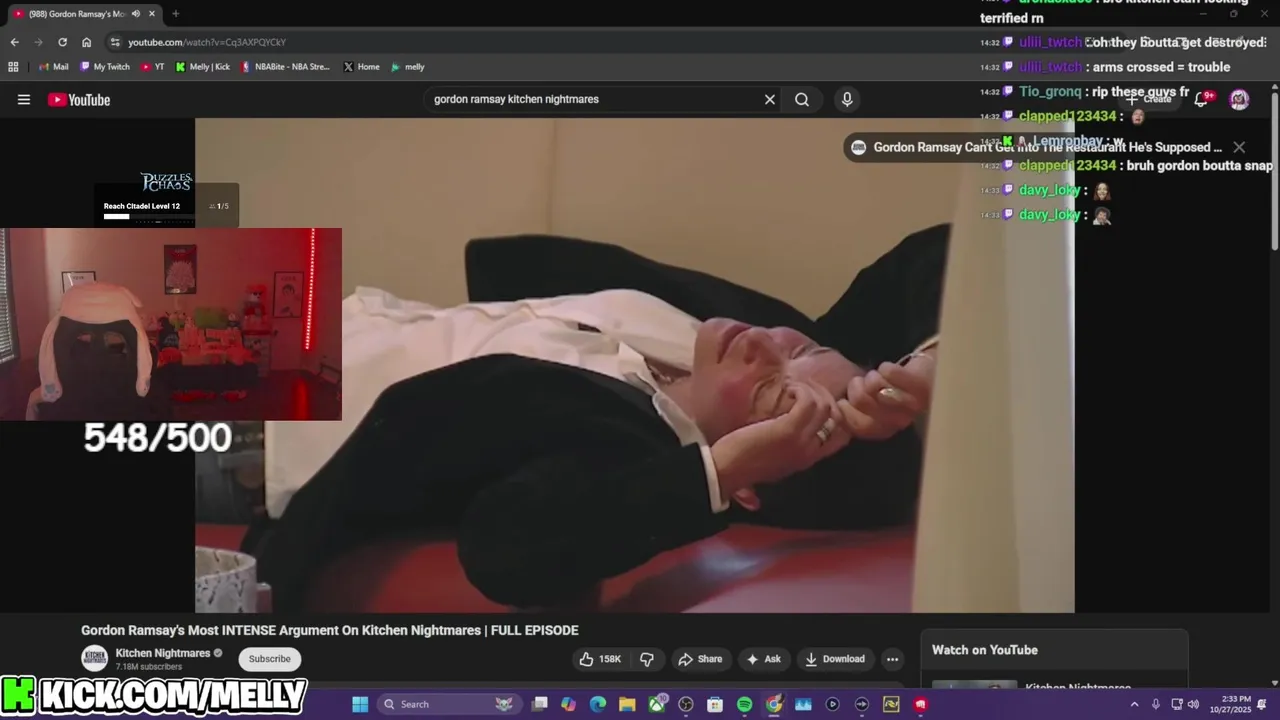The height and width of the screenshot is (720, 1280).
Task: Run the YouTube search with magnifier icon
Action: (802, 99)
